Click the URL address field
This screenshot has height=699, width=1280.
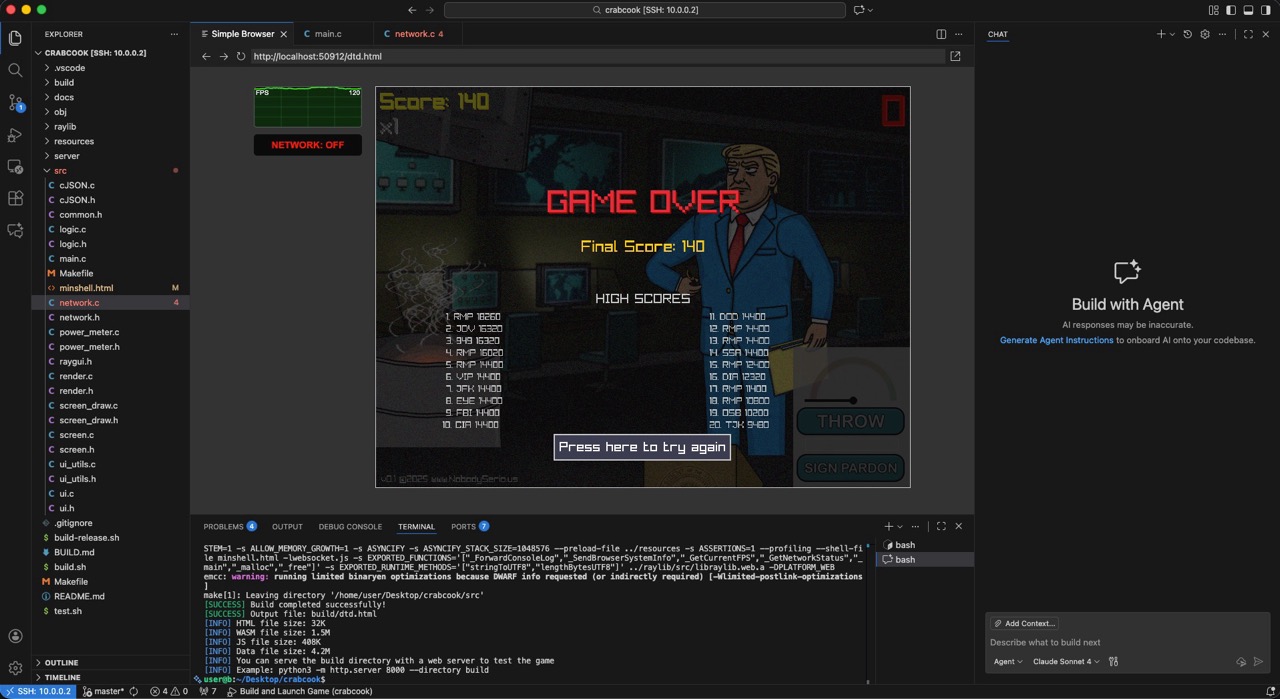coord(597,57)
